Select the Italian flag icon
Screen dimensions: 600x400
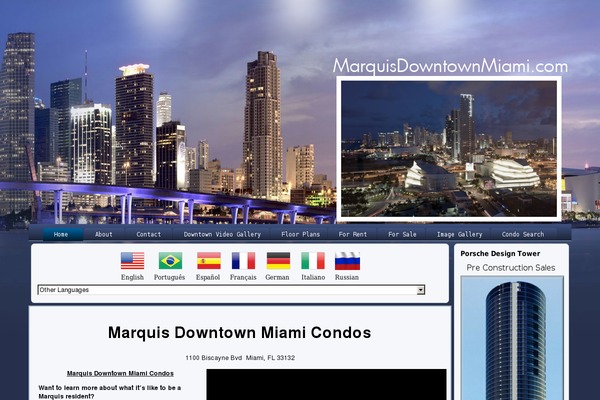pyautogui.click(x=313, y=261)
